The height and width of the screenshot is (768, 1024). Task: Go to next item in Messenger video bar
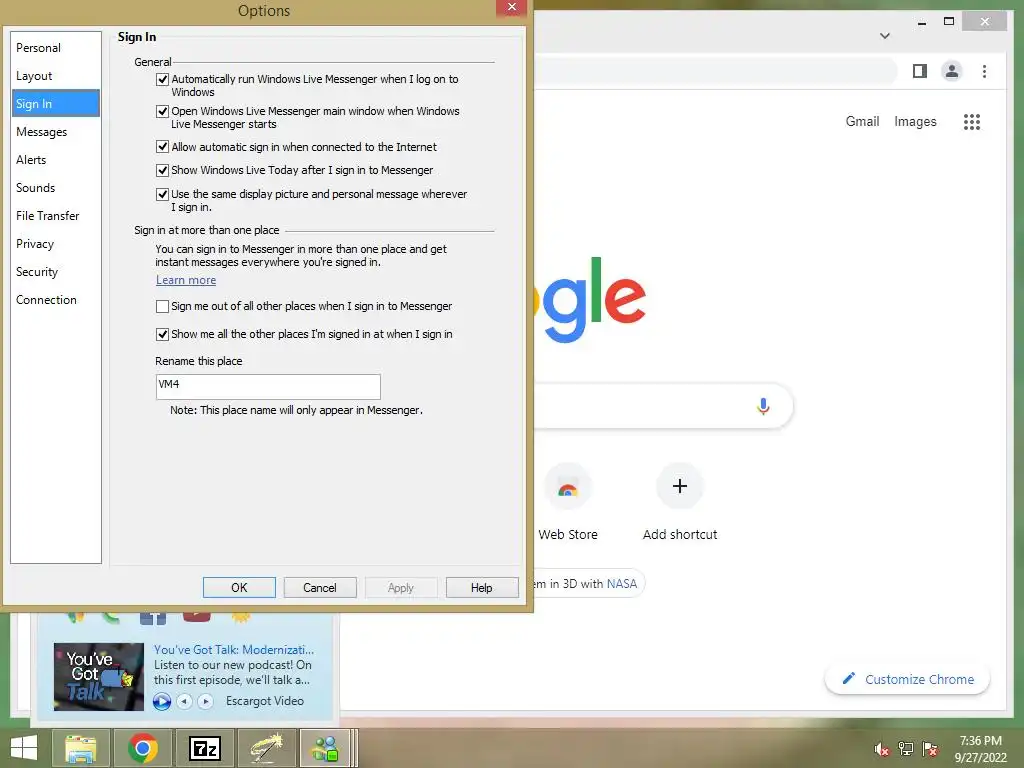coord(206,701)
